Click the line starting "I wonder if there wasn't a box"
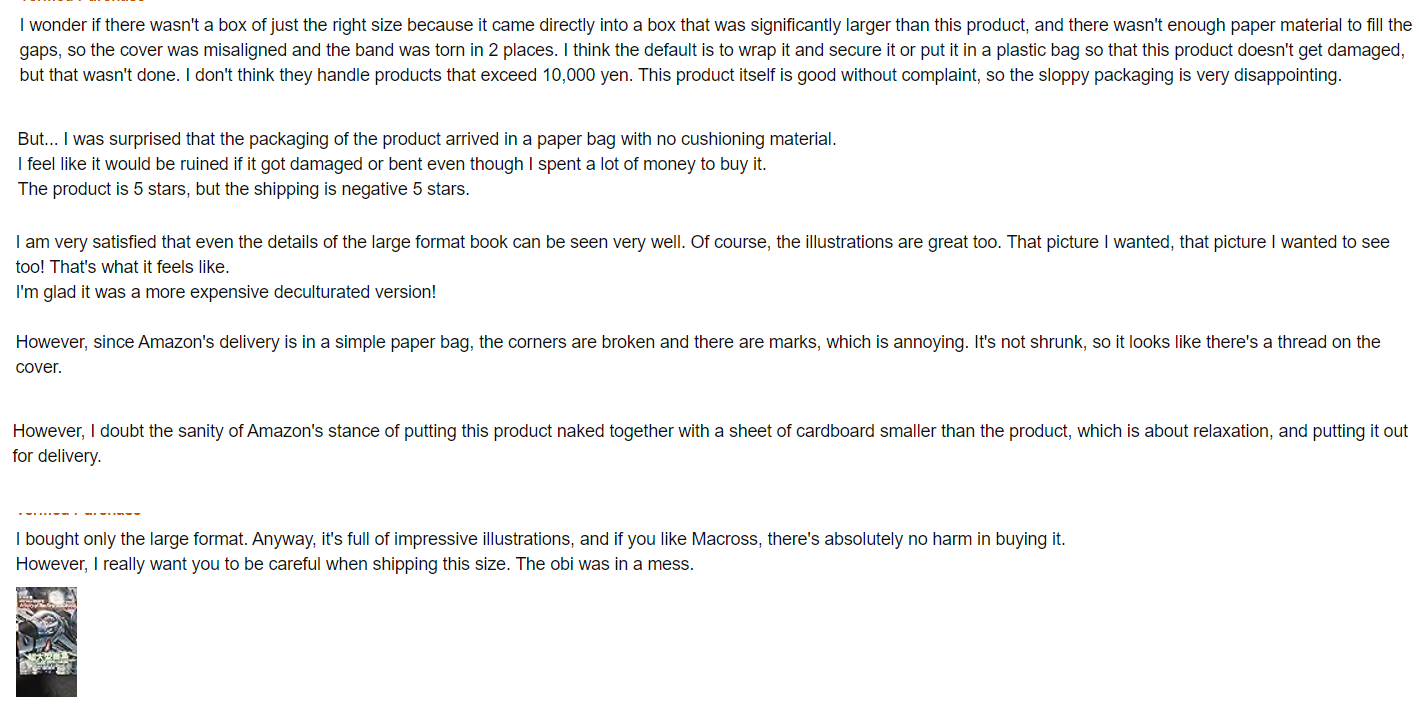1419x712 pixels. (x=716, y=26)
